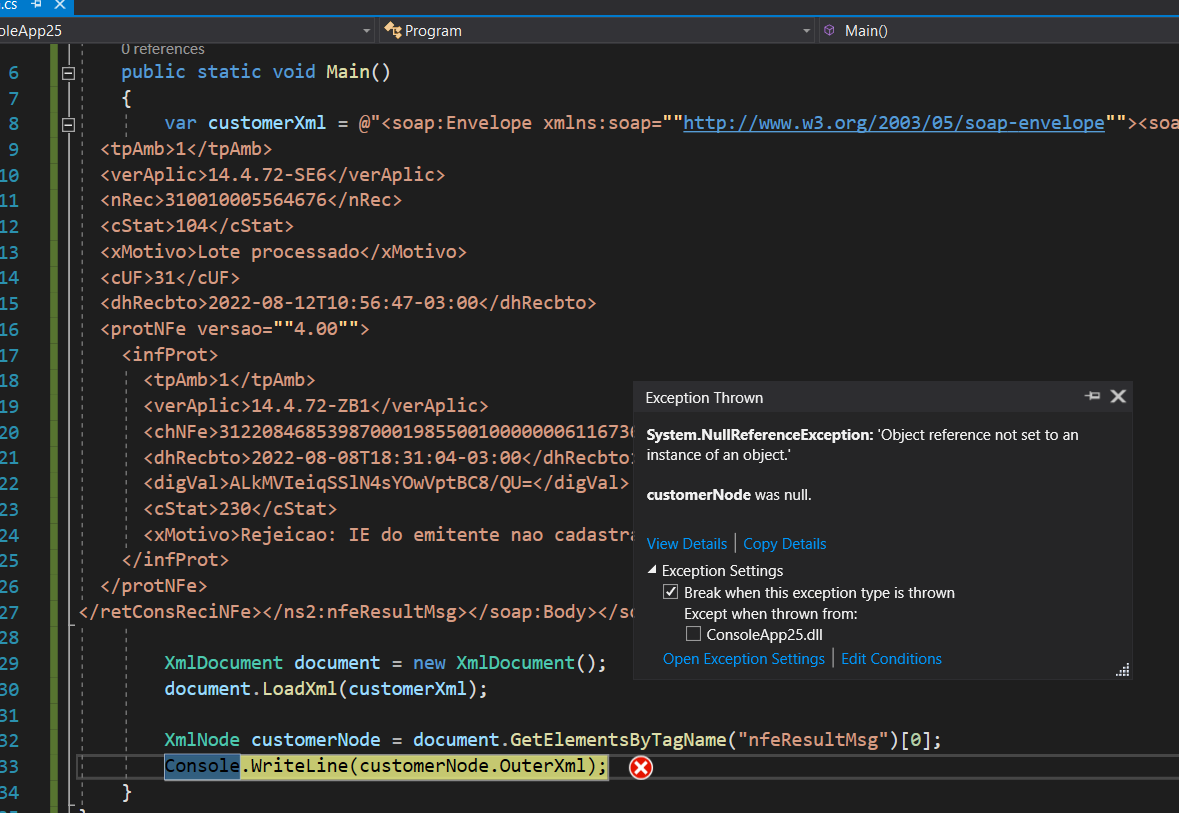Click 'customerNode was null.' message

coord(729,495)
